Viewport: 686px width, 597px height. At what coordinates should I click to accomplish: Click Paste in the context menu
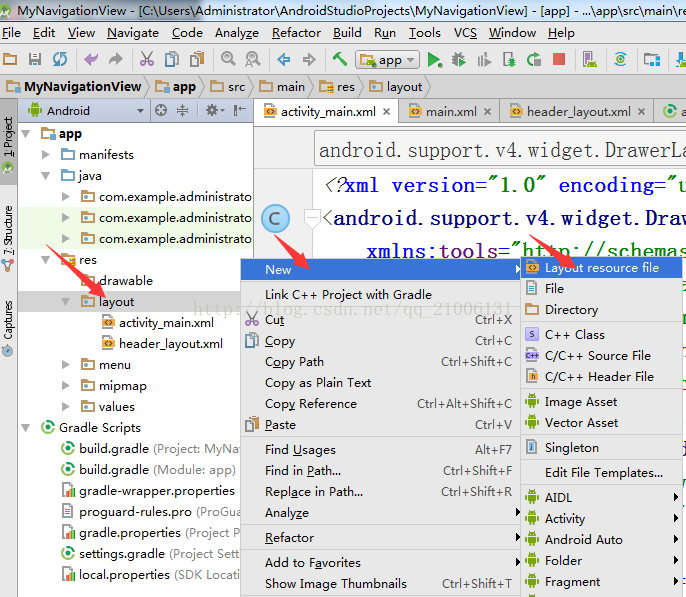click(381, 425)
